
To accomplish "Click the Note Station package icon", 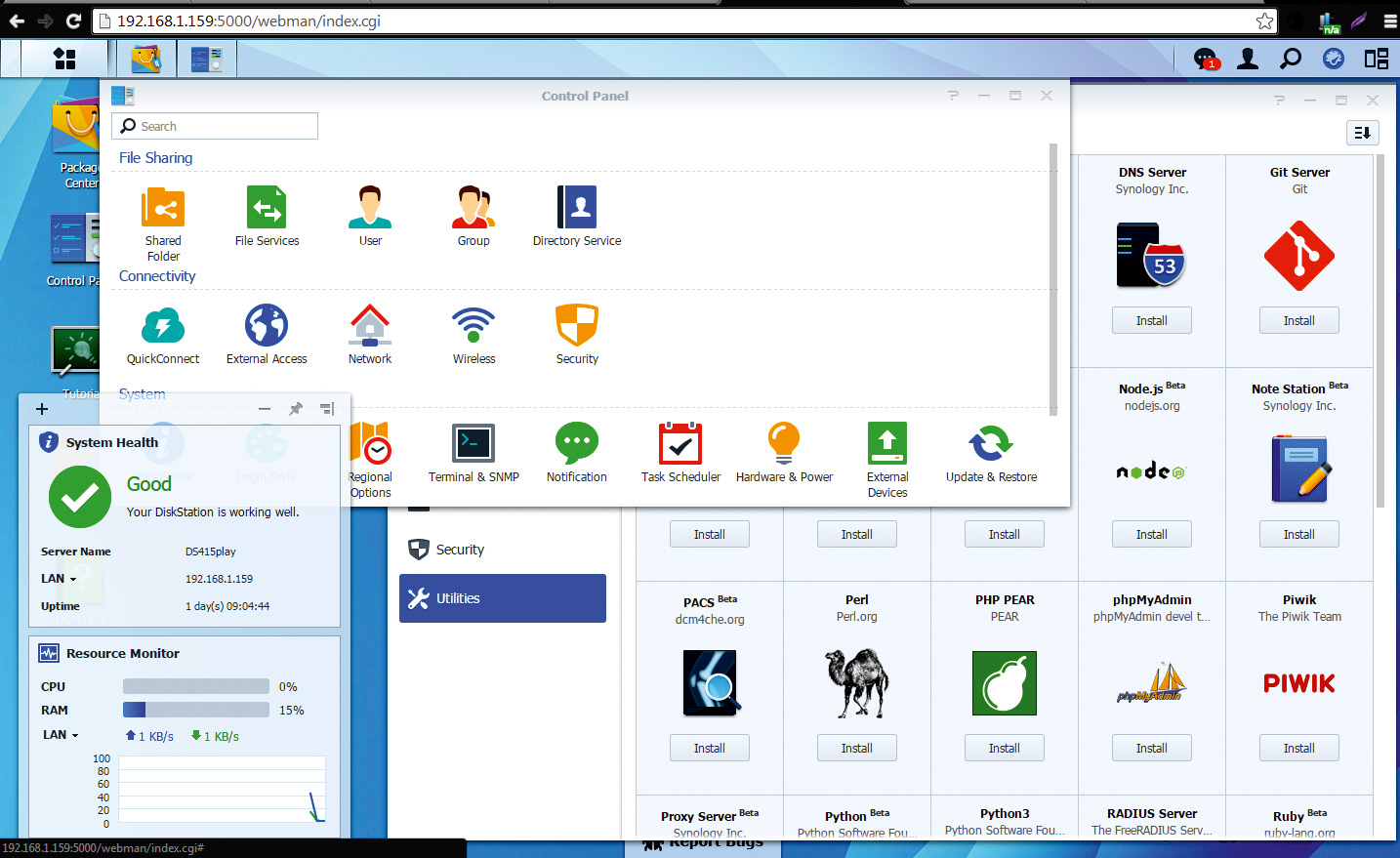I will [x=1300, y=470].
